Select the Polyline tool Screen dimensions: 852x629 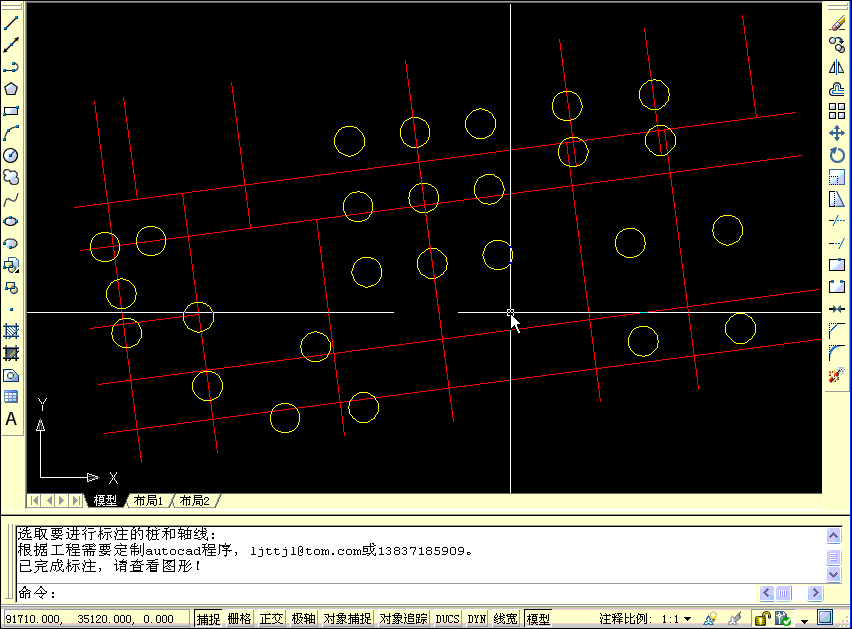(x=11, y=67)
